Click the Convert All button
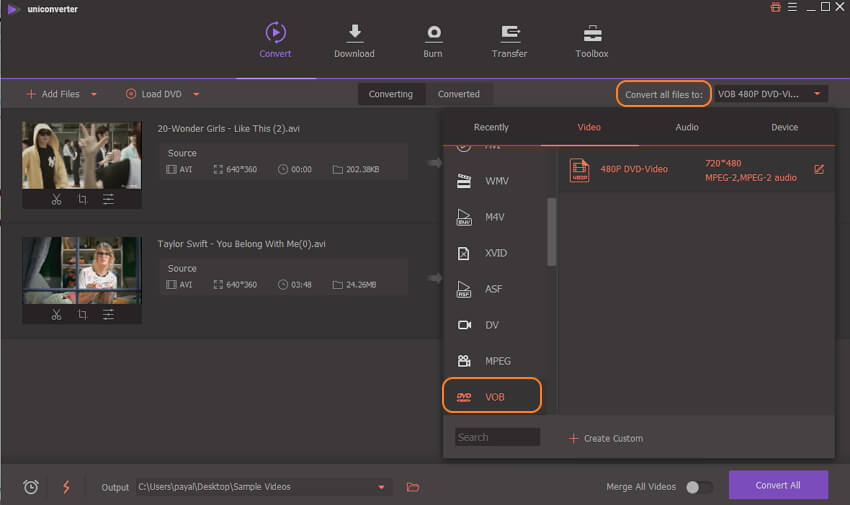The height and width of the screenshot is (505, 850). pos(778,485)
